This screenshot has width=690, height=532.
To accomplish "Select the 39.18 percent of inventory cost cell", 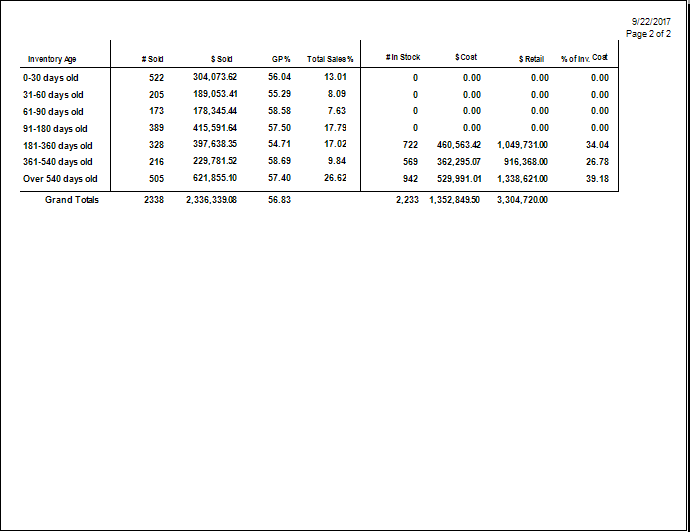I will click(597, 179).
